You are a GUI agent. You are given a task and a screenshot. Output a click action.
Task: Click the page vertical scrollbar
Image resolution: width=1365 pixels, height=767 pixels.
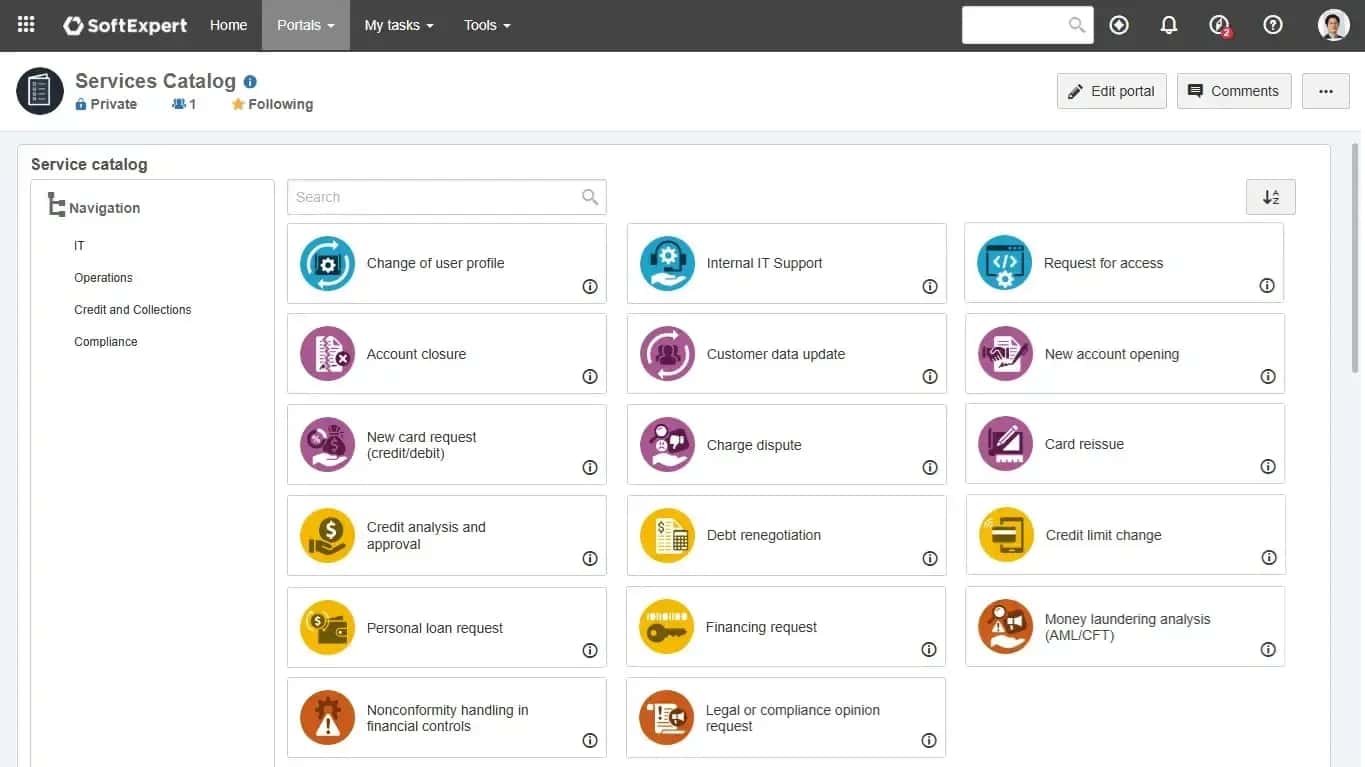[x=1356, y=260]
